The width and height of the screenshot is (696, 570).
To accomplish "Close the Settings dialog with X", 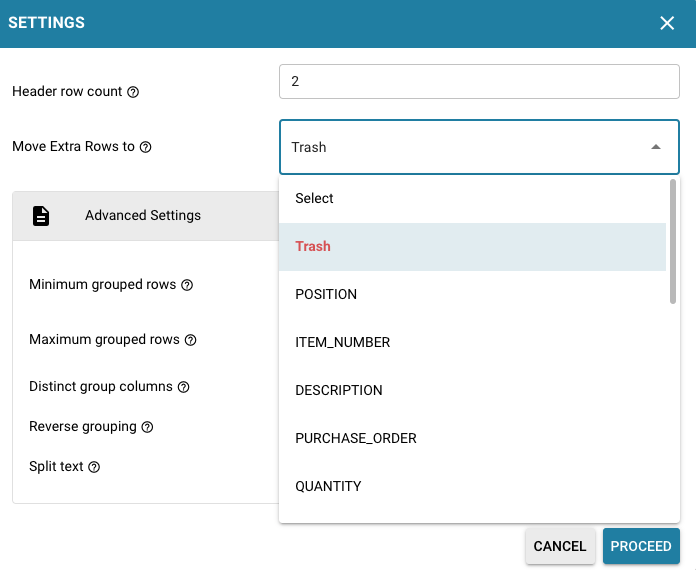I will click(x=667, y=23).
